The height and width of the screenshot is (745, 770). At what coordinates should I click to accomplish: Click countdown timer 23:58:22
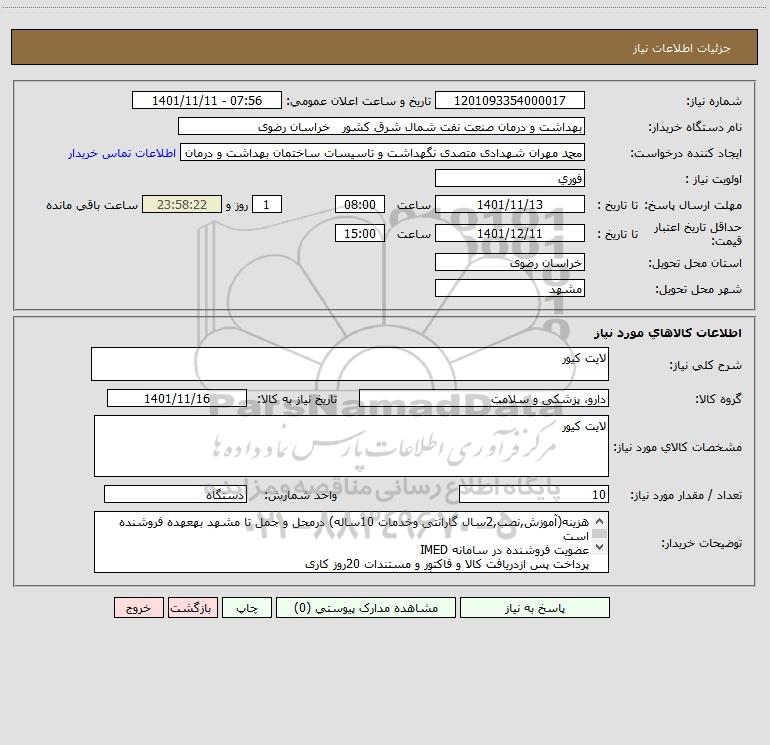(182, 204)
